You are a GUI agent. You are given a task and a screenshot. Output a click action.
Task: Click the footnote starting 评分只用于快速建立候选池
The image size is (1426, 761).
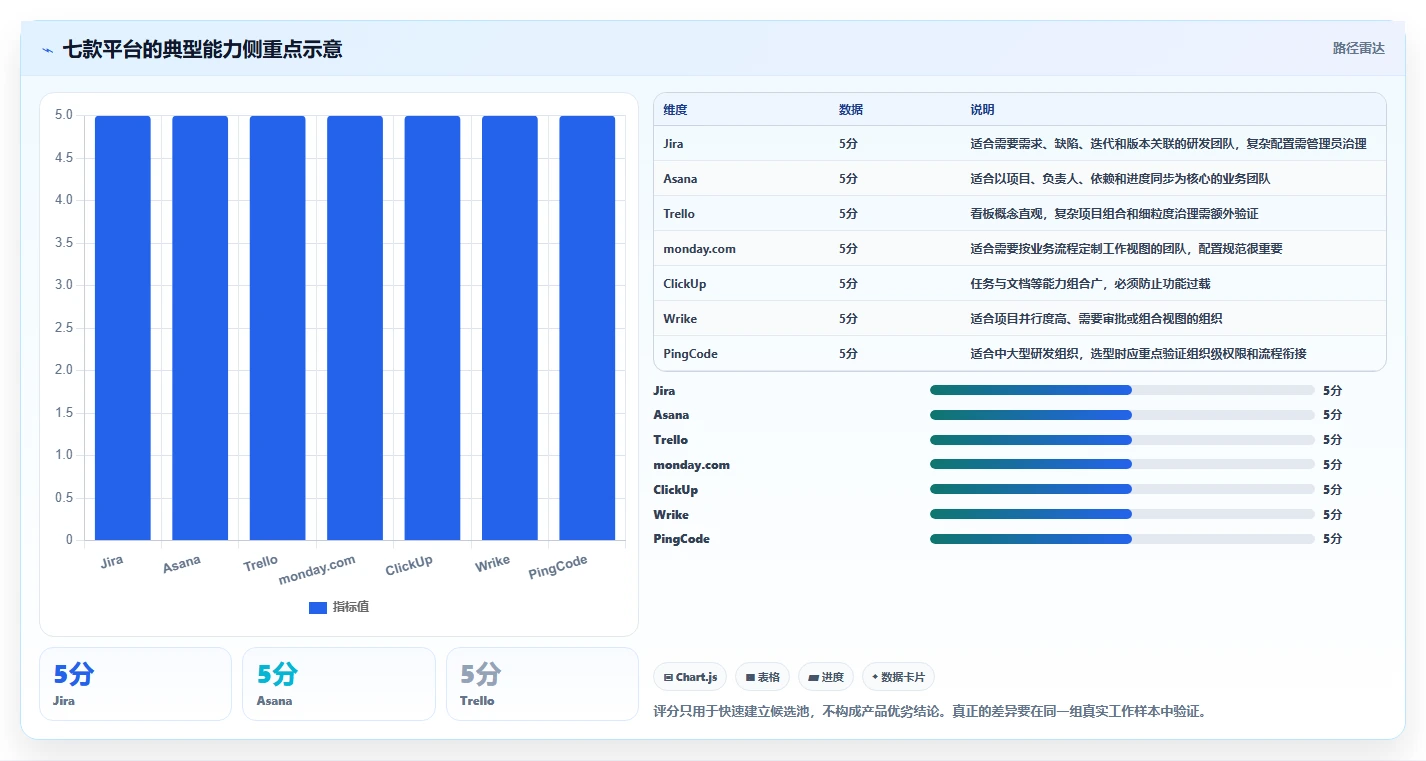tap(930, 711)
